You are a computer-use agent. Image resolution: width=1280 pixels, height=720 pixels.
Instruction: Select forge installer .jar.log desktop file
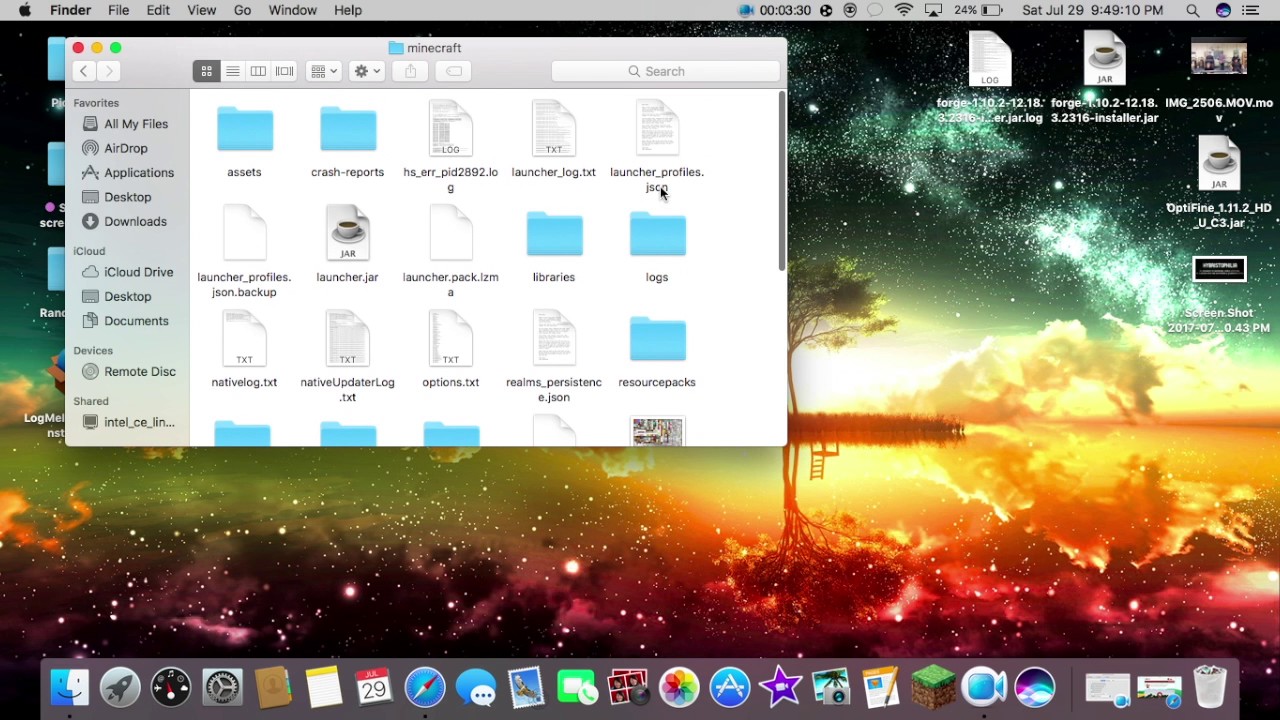pyautogui.click(x=989, y=60)
